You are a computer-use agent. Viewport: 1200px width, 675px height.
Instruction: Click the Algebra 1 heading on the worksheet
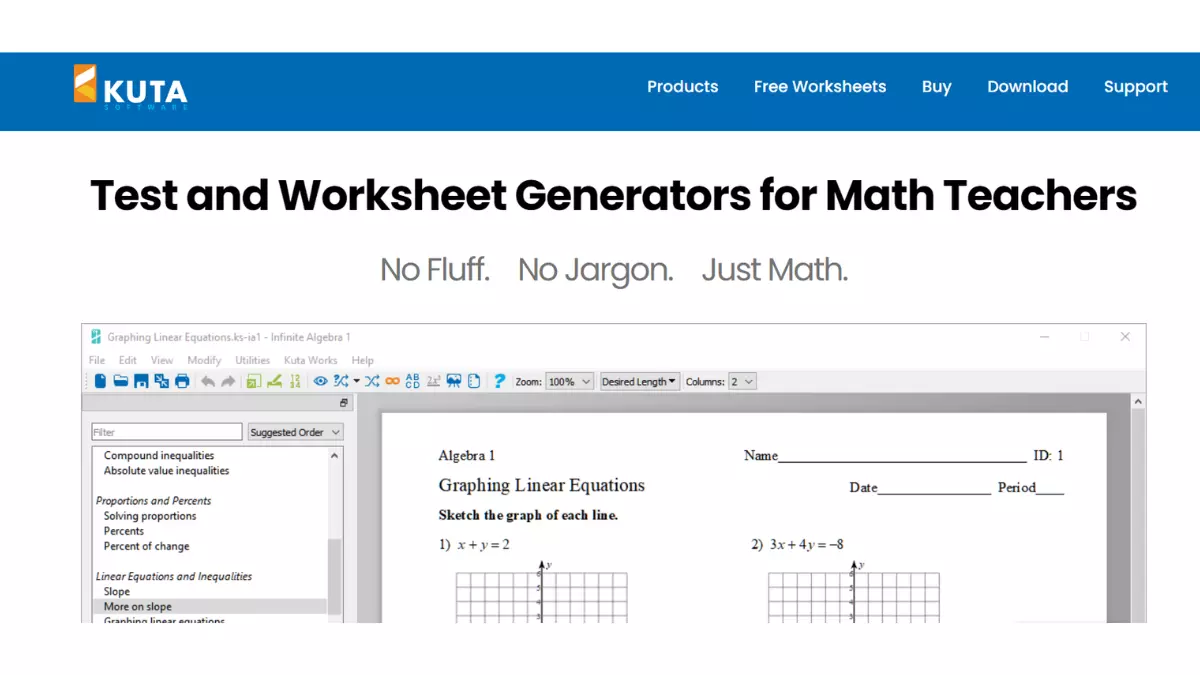(x=467, y=456)
